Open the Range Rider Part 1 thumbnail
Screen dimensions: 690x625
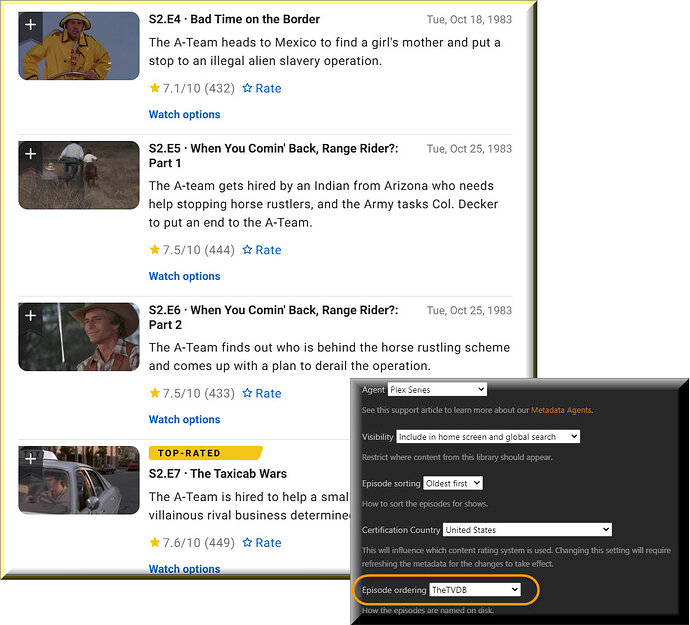pyautogui.click(x=79, y=175)
